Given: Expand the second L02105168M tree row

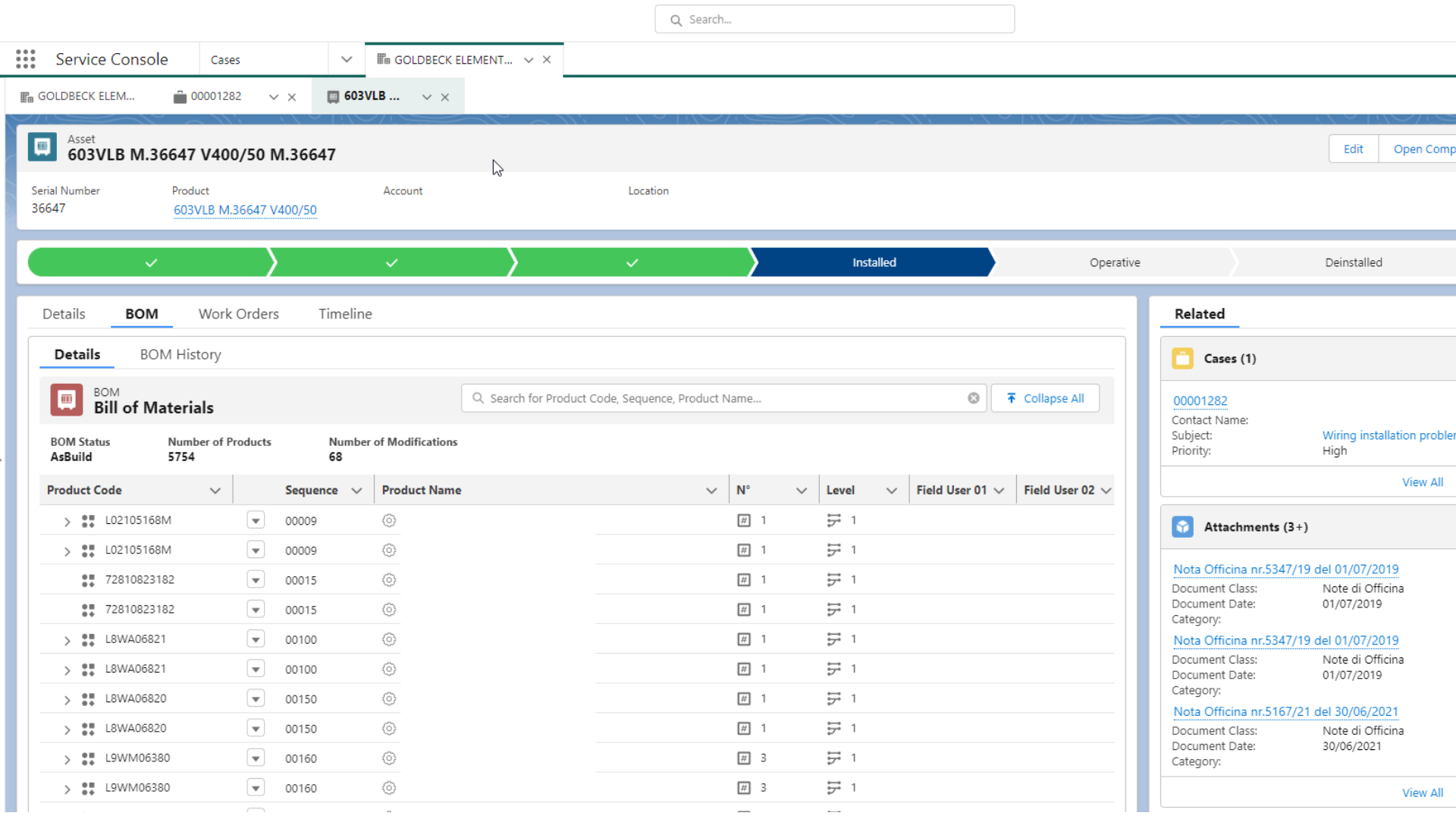Looking at the screenshot, I should click(67, 551).
